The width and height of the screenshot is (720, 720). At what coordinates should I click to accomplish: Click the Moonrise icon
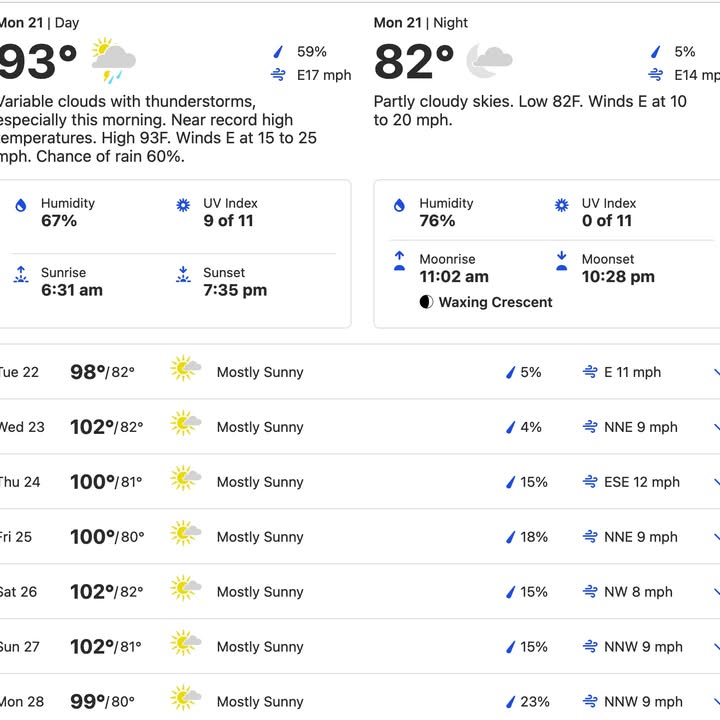click(399, 261)
